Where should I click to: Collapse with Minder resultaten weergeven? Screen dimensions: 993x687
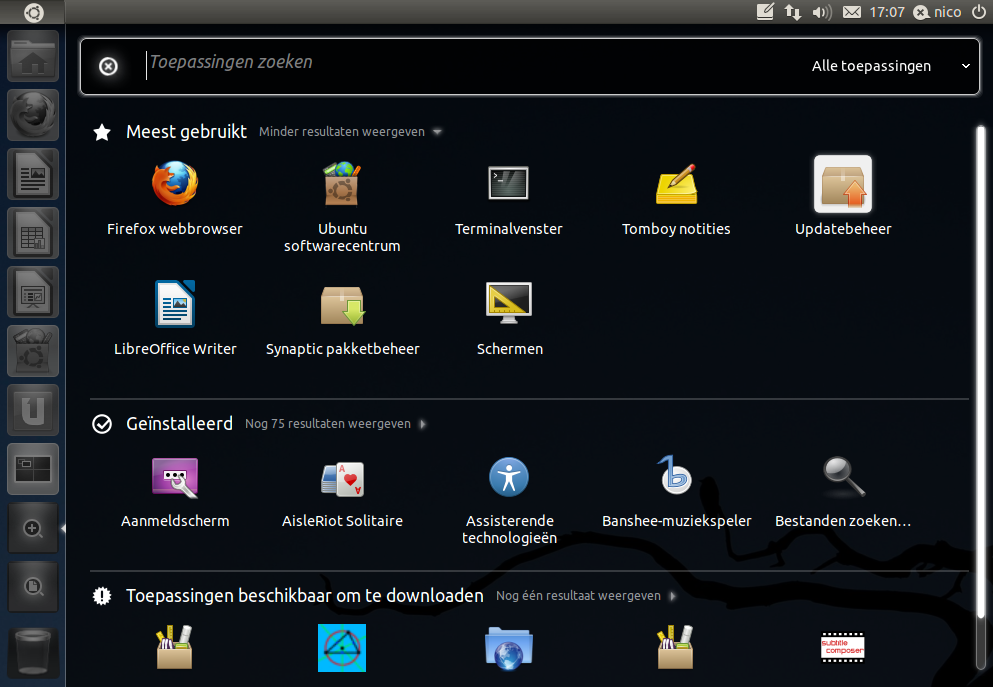click(x=350, y=132)
